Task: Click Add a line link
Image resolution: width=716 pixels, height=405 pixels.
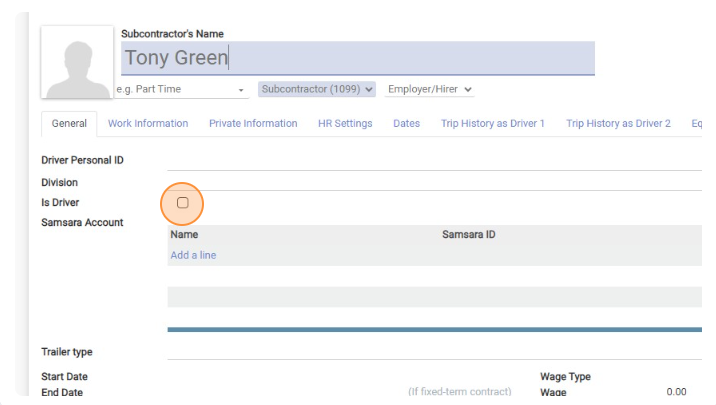Action: [193, 255]
